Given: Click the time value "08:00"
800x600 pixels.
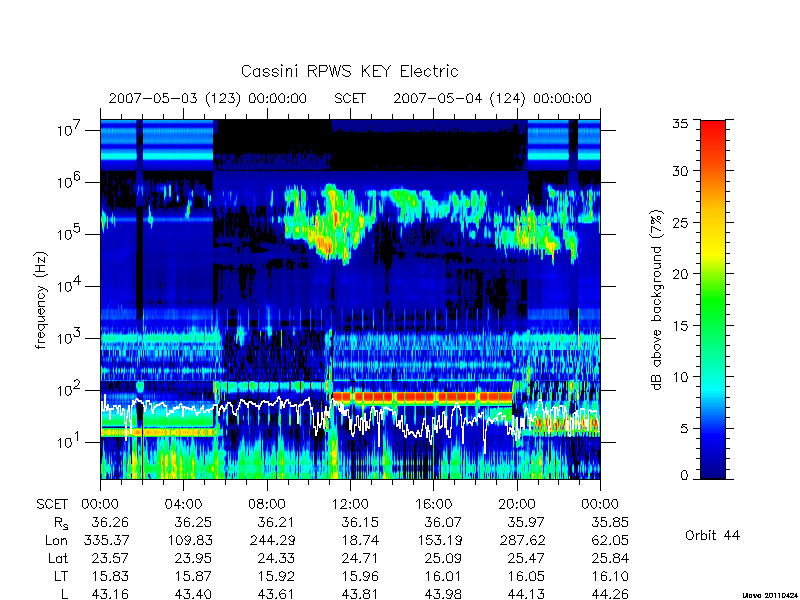Looking at the screenshot, I should tap(267, 505).
